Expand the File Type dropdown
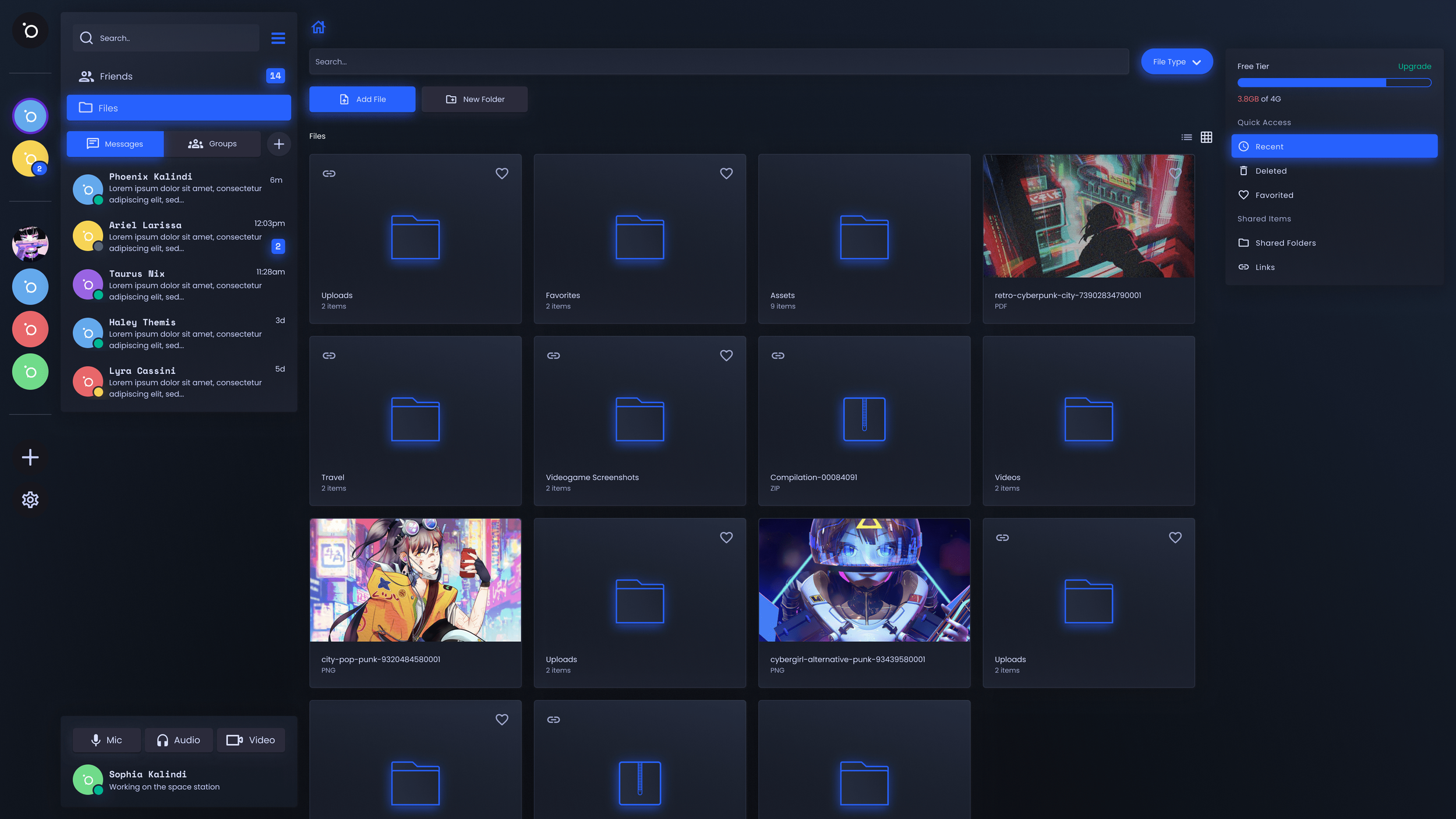Screen dimensions: 1456x819 click(1176, 62)
